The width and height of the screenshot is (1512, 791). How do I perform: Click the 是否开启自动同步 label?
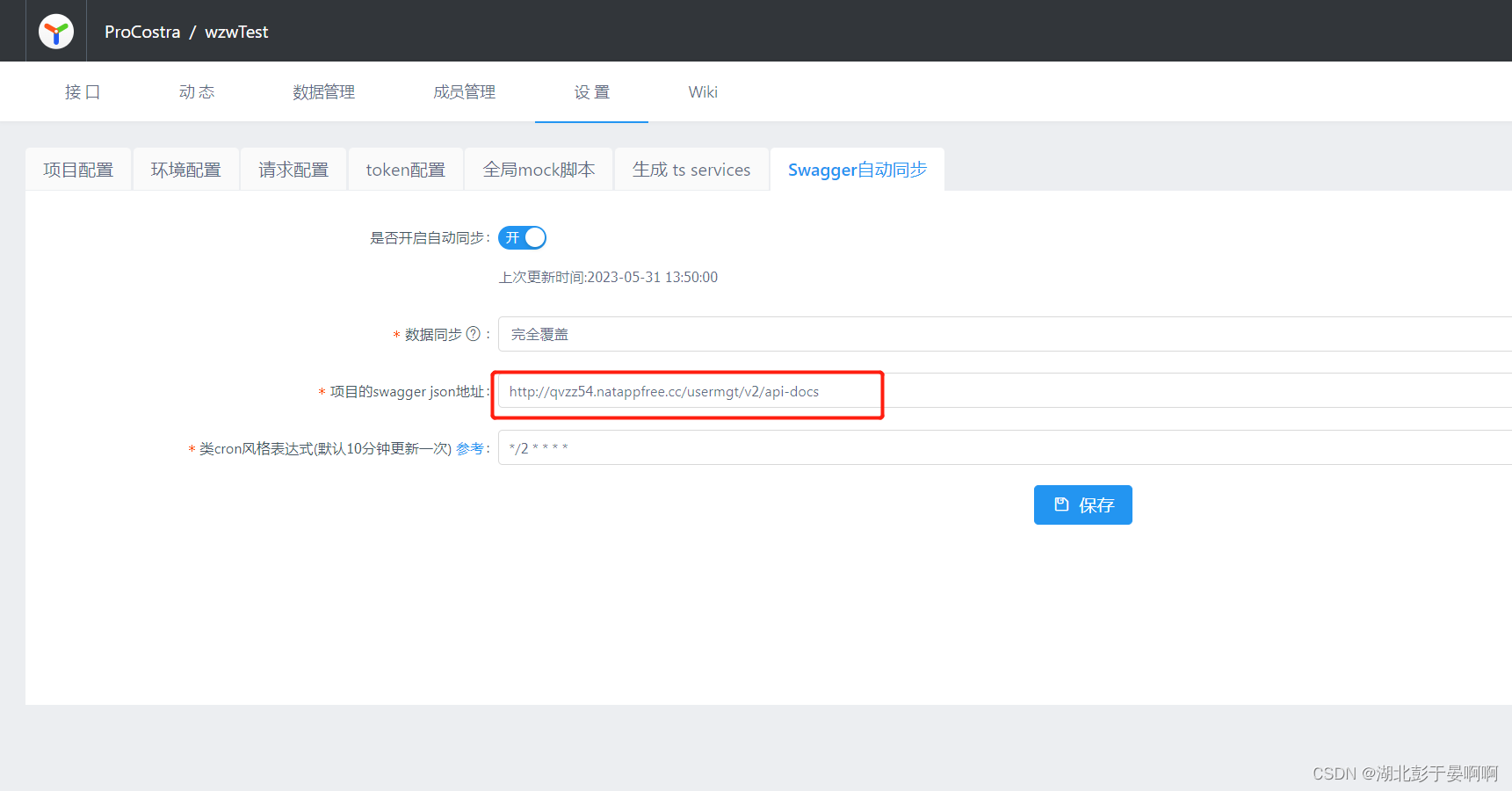[427, 238]
